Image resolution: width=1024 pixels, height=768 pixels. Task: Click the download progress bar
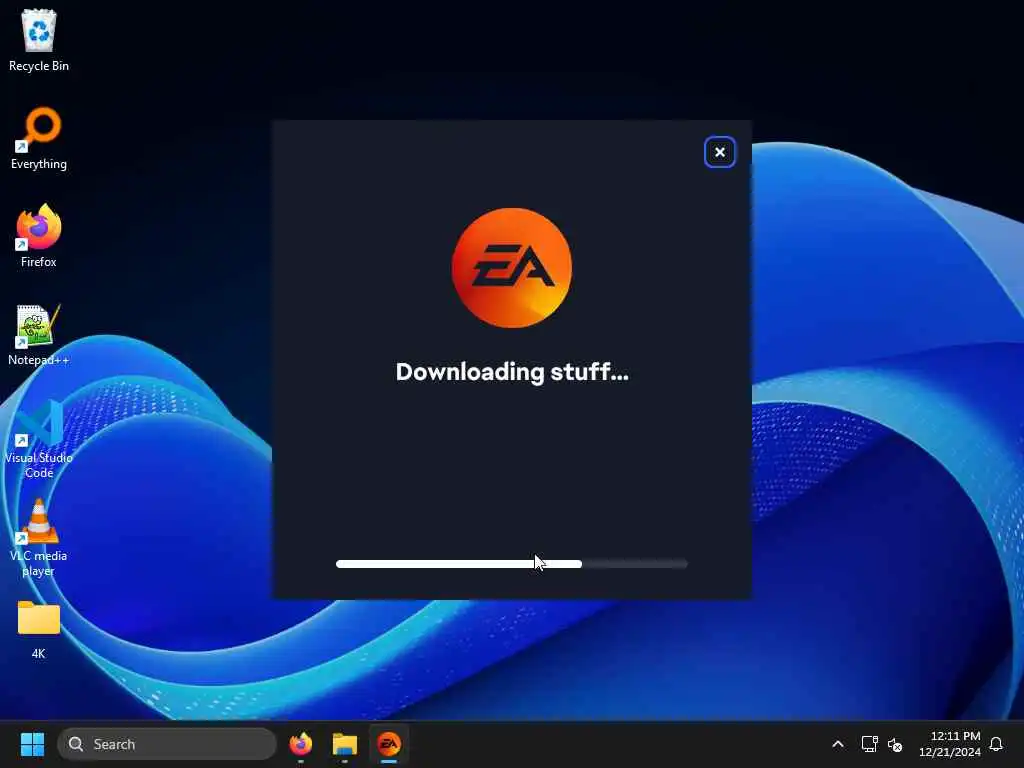click(x=511, y=564)
